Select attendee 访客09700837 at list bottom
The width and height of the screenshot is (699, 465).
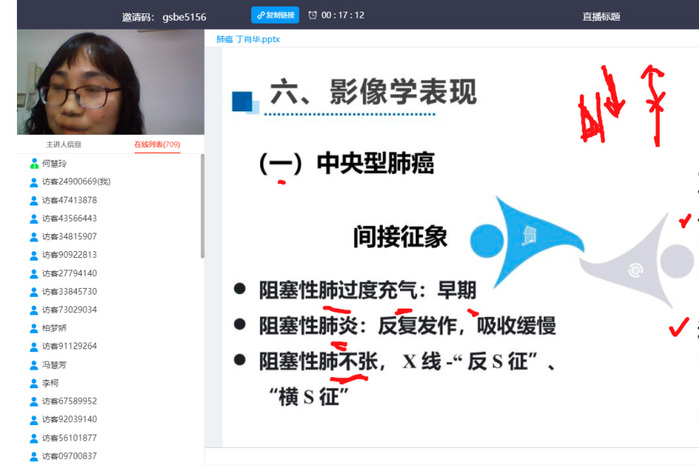69,456
